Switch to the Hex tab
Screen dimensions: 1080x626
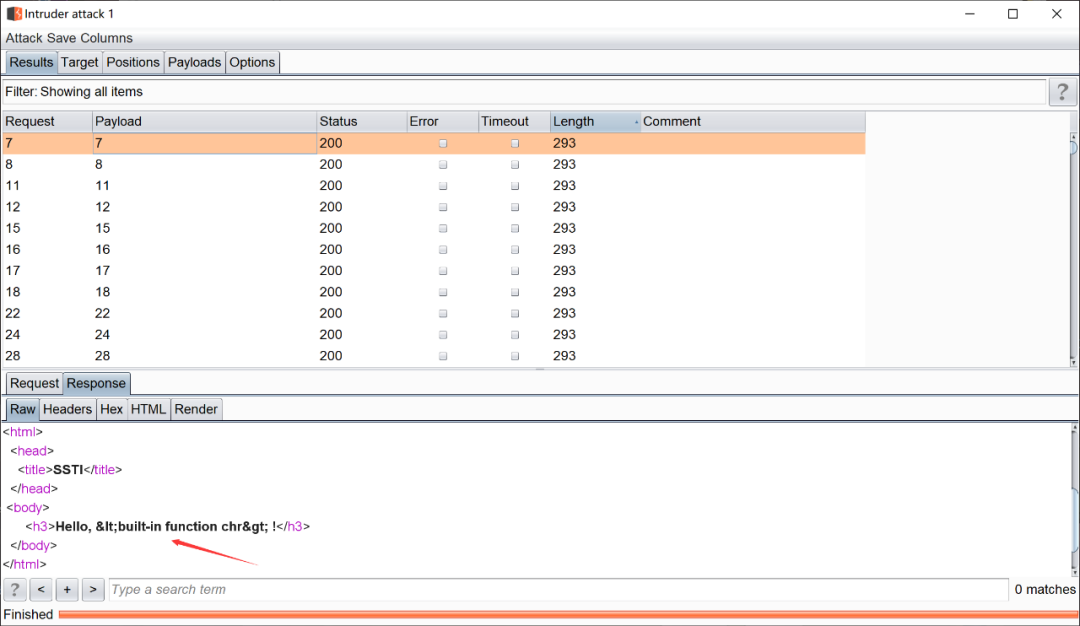coord(111,408)
